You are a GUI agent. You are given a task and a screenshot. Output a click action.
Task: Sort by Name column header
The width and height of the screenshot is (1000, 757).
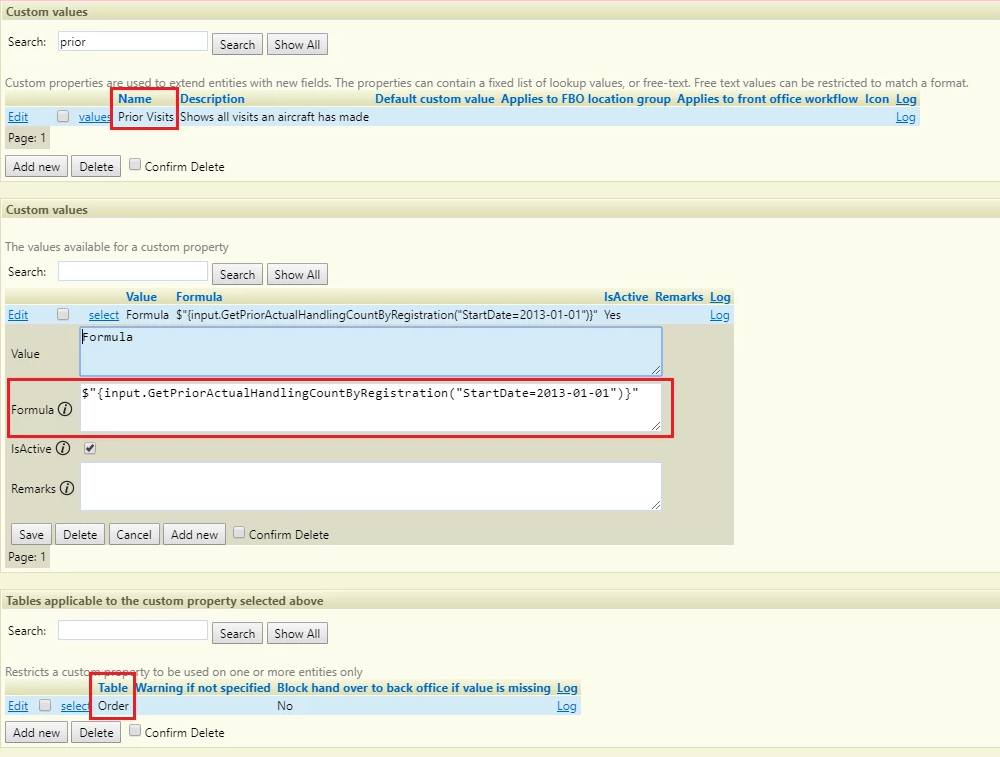[135, 99]
